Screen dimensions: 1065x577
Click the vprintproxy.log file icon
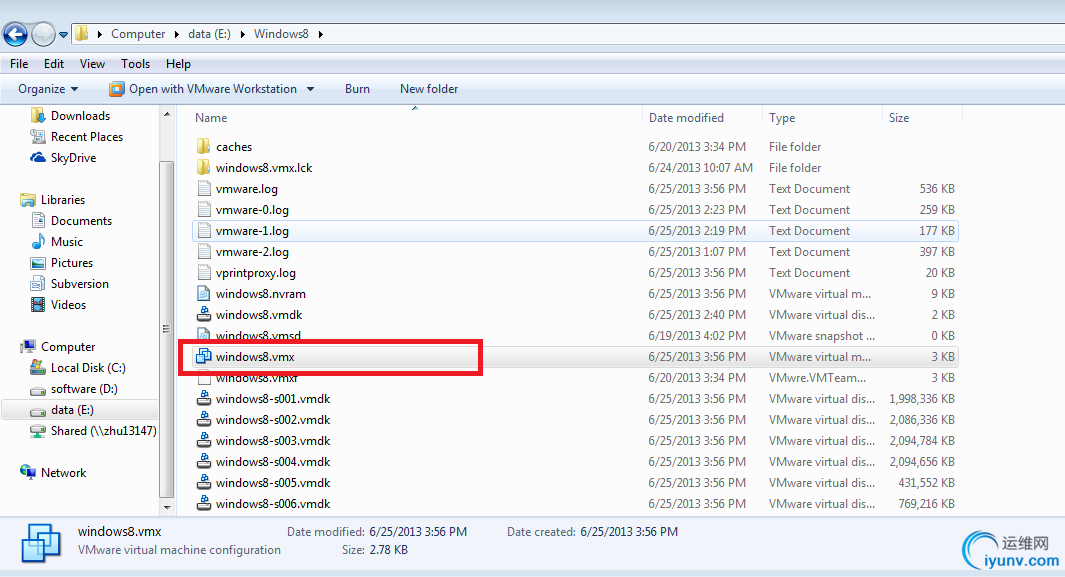click(204, 273)
